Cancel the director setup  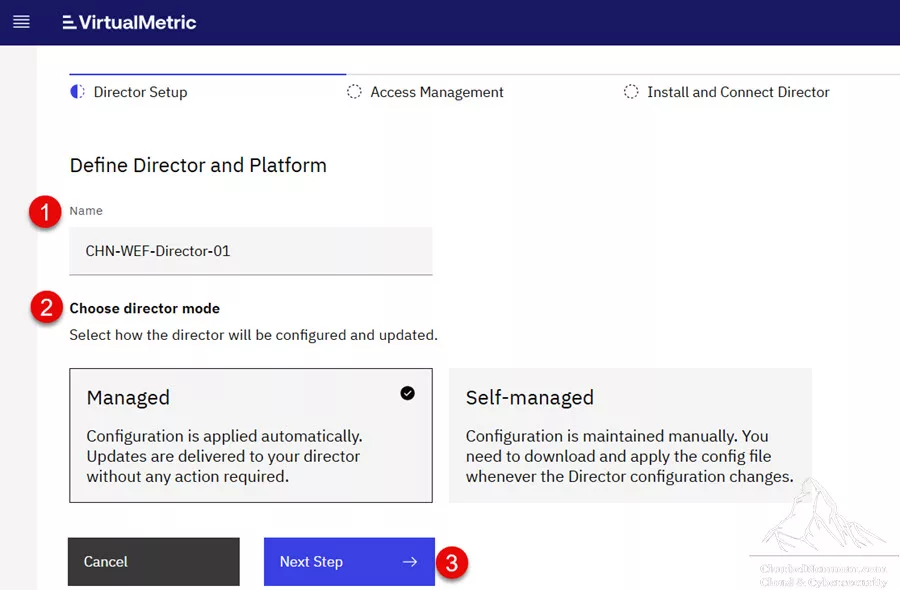point(154,561)
